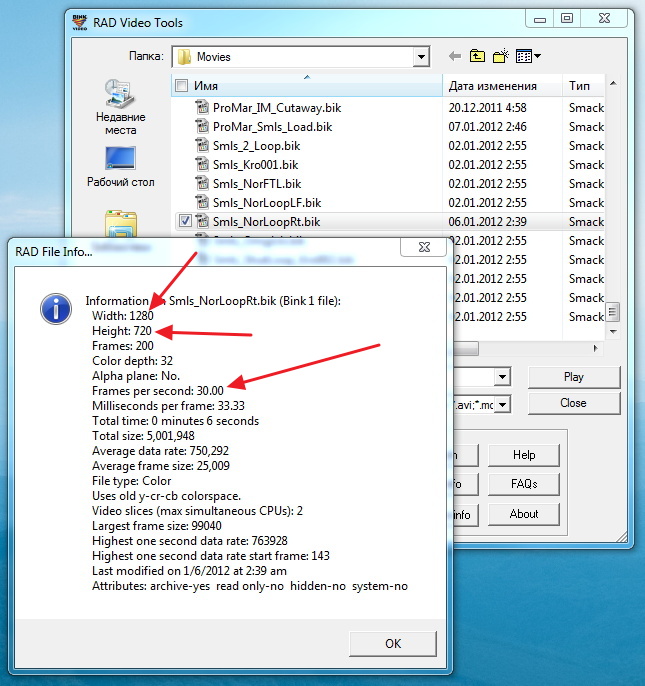
Task: Open the View menu icon dropdown
Action: (528, 56)
